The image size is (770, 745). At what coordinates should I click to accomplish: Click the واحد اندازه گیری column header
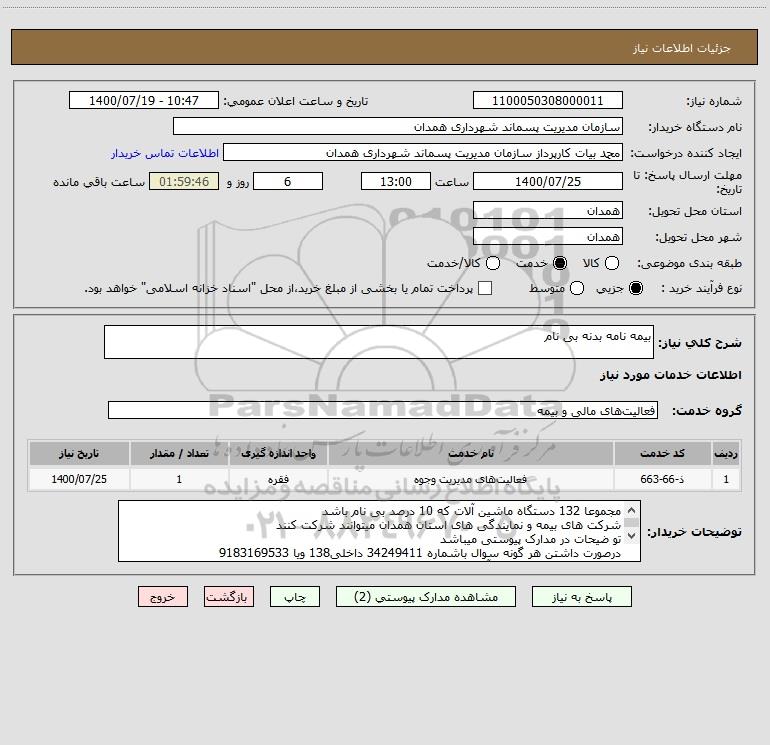(278, 453)
